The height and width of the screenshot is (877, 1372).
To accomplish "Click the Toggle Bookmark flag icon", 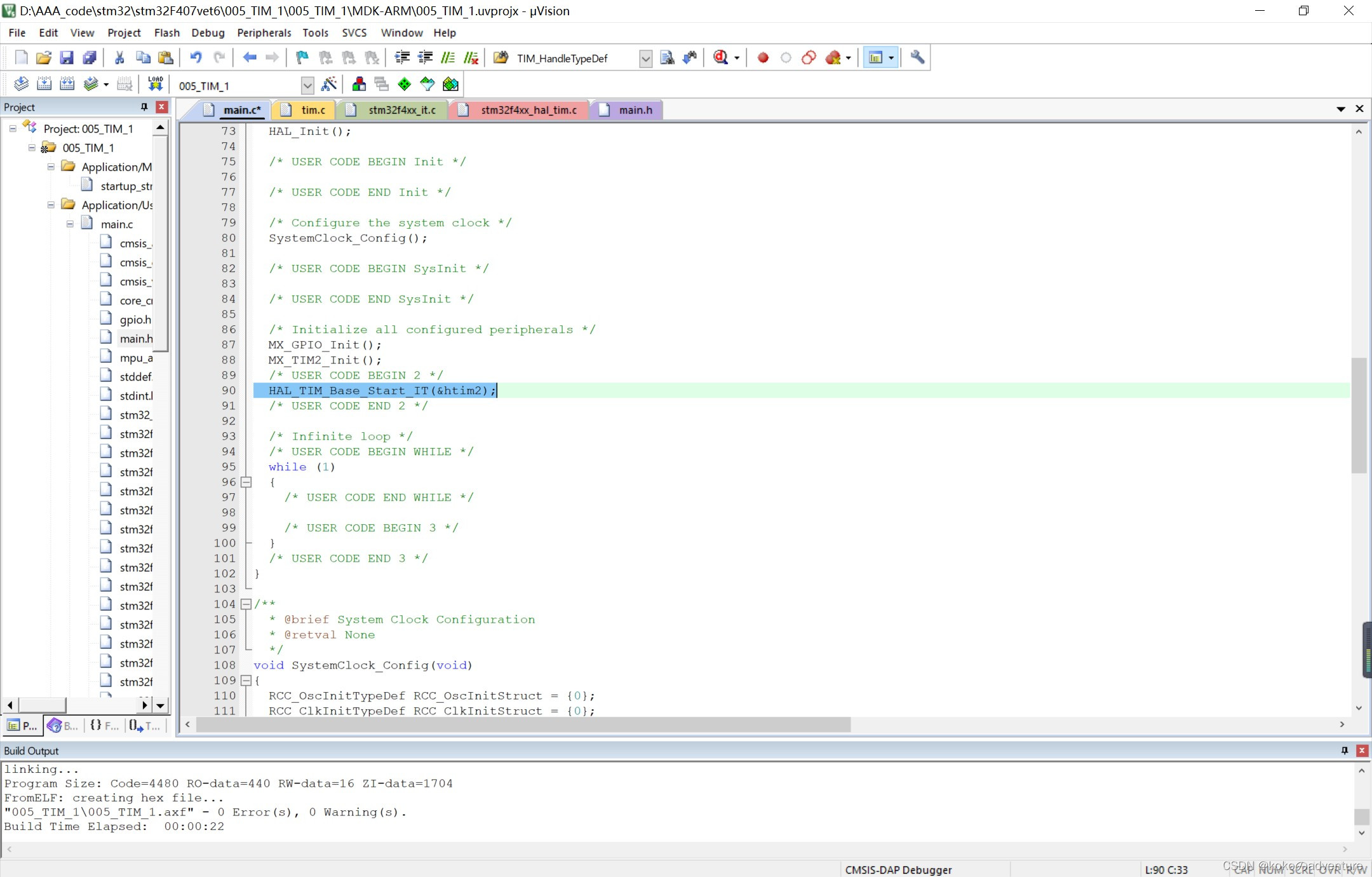I will click(302, 58).
